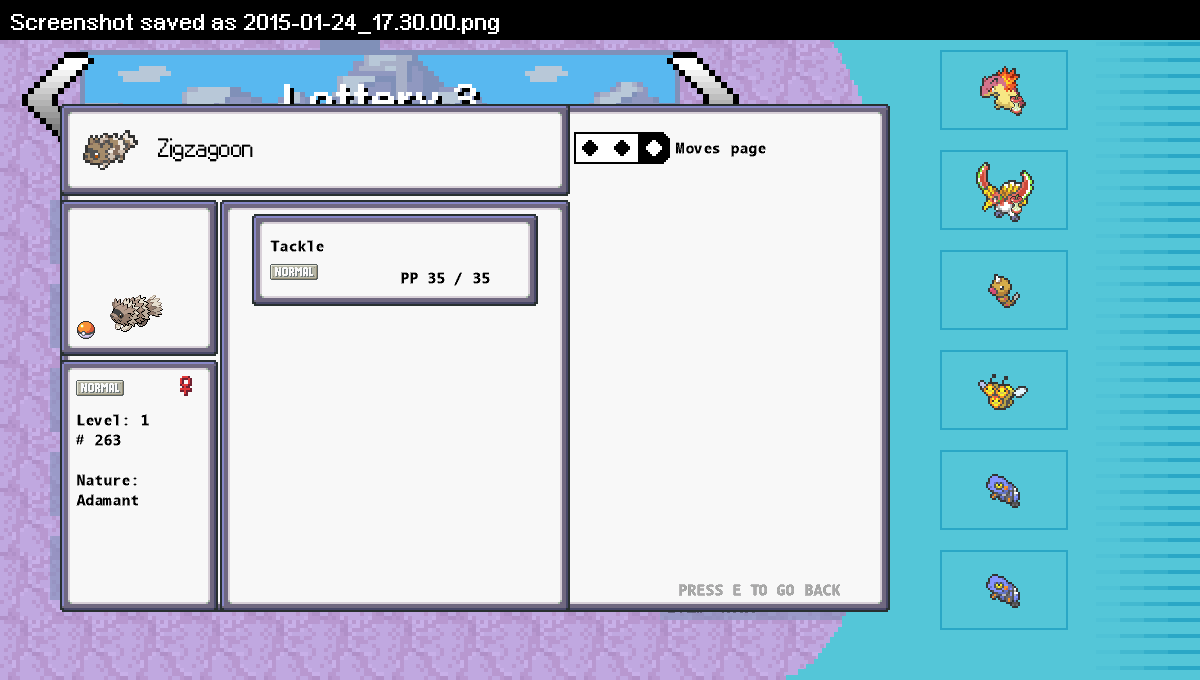Viewport: 1200px width, 680px height.
Task: Click the Nature: Adamant text
Action: [x=108, y=490]
